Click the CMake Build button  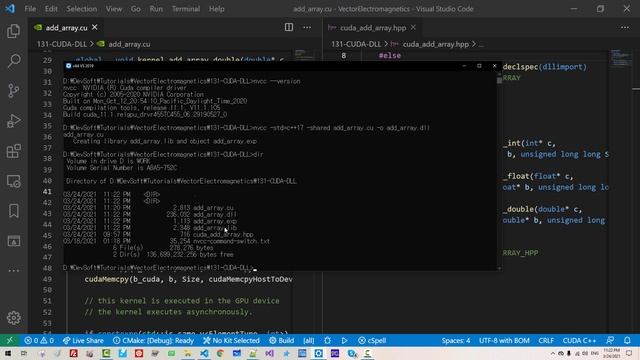click(x=282, y=340)
